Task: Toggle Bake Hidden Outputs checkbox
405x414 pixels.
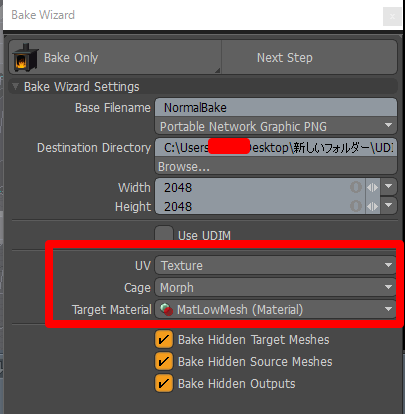Action: point(164,383)
